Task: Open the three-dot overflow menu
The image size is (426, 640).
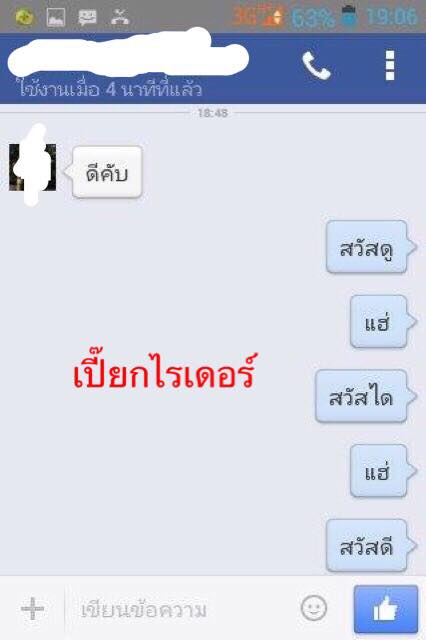Action: coord(390,65)
